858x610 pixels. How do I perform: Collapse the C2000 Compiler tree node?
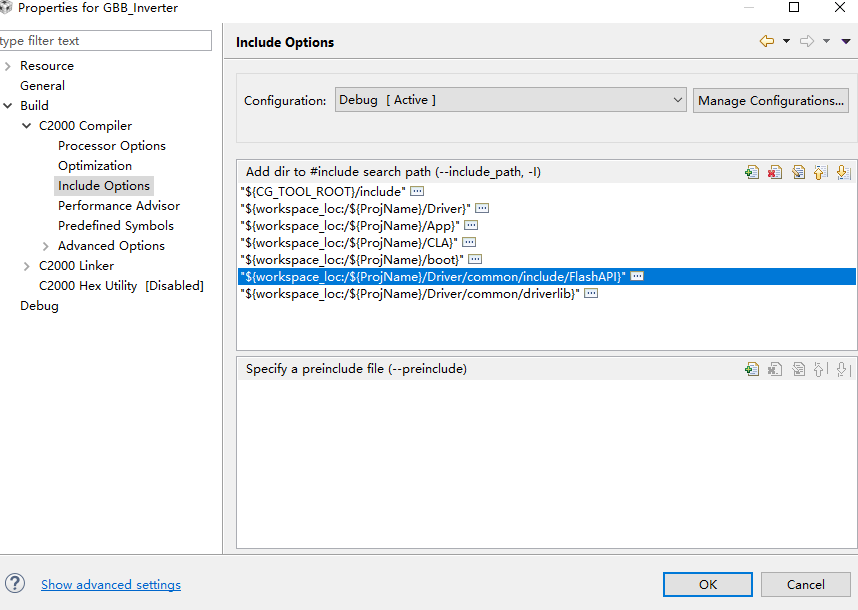[27, 126]
